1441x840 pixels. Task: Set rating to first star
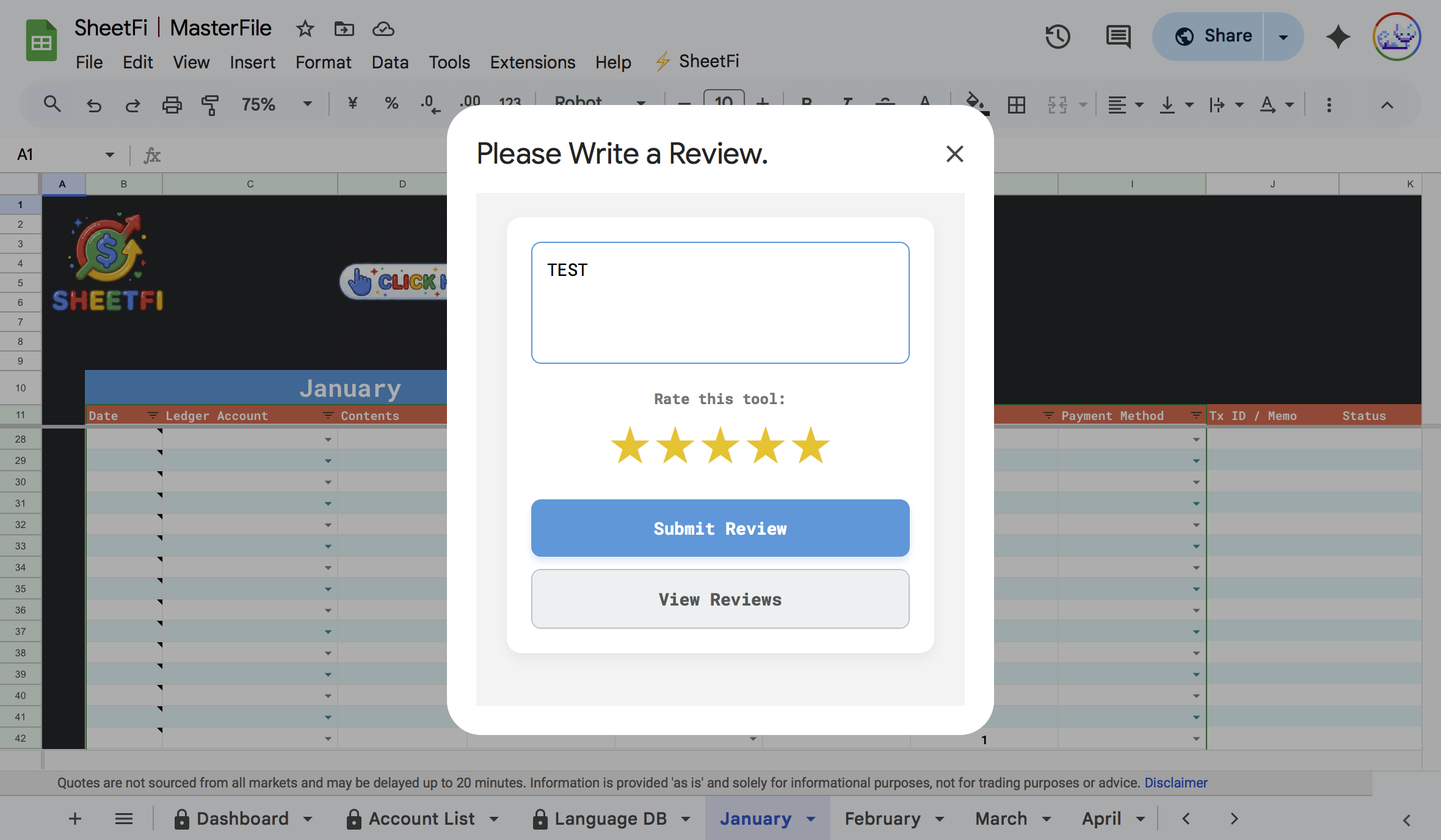[x=630, y=446]
